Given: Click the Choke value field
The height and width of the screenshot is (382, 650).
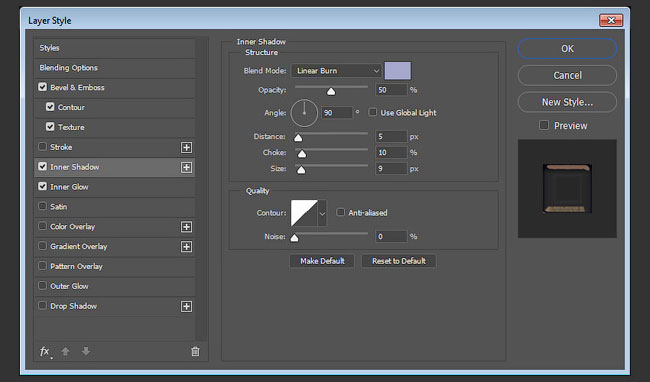Looking at the screenshot, I should coord(391,152).
